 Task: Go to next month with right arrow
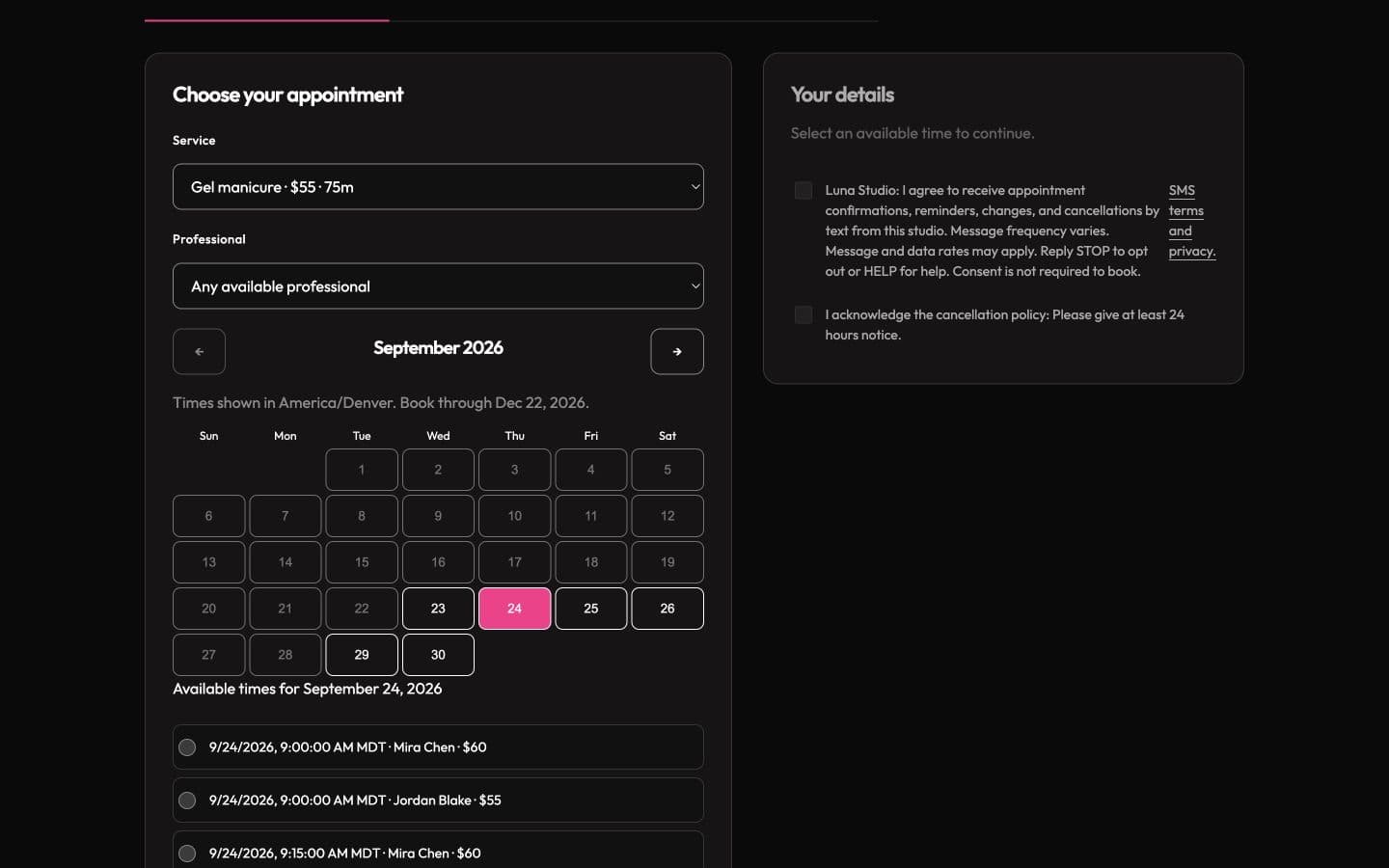(x=677, y=351)
